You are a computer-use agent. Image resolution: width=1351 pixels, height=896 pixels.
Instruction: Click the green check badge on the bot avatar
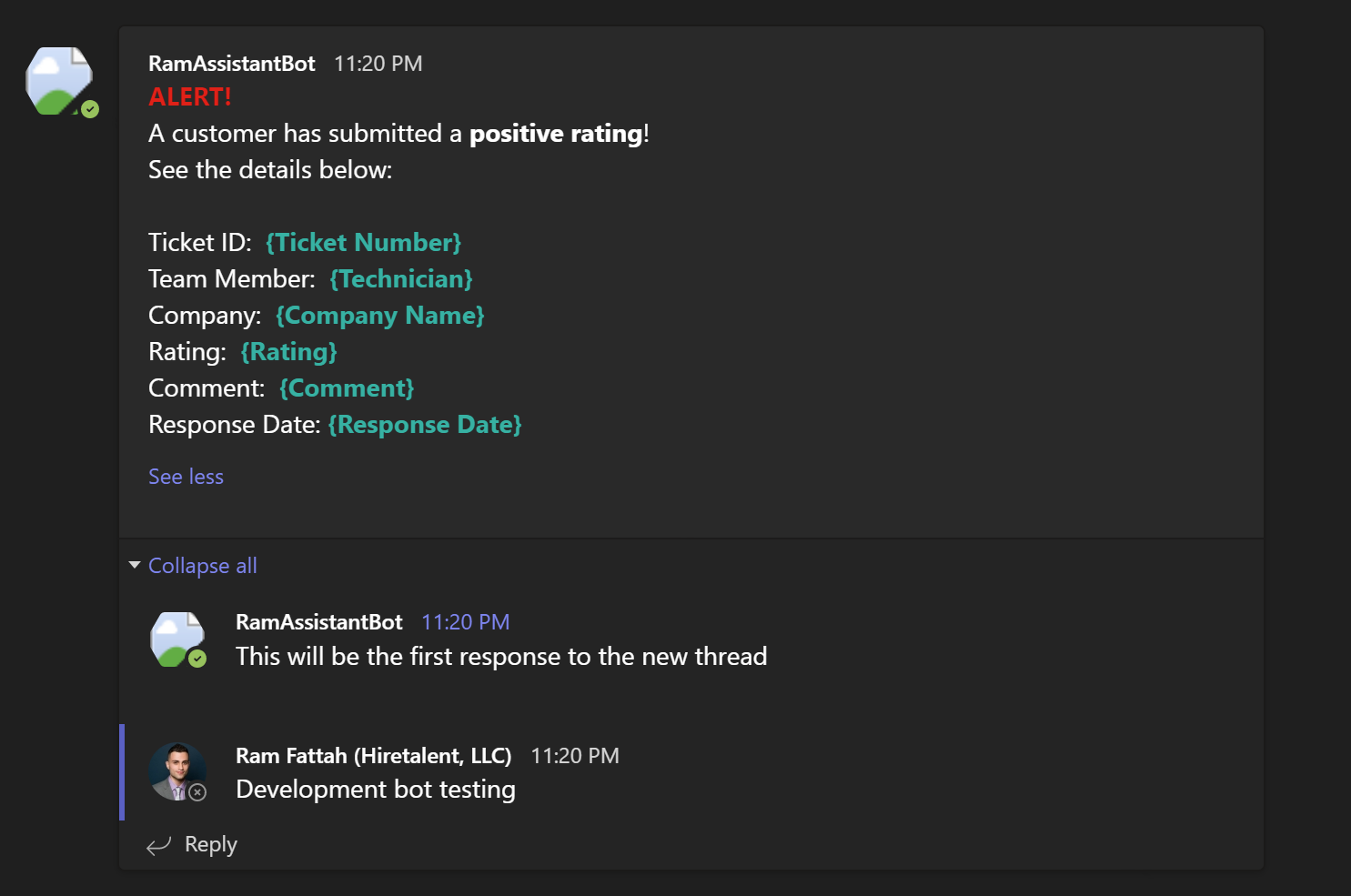point(89,108)
